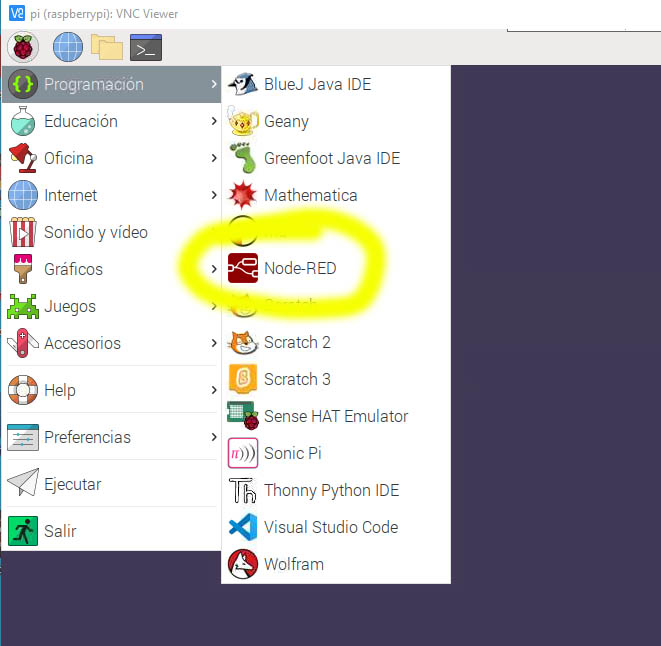Launch the web browser globe icon in taskbar
The width and height of the screenshot is (661, 646).
[x=68, y=47]
